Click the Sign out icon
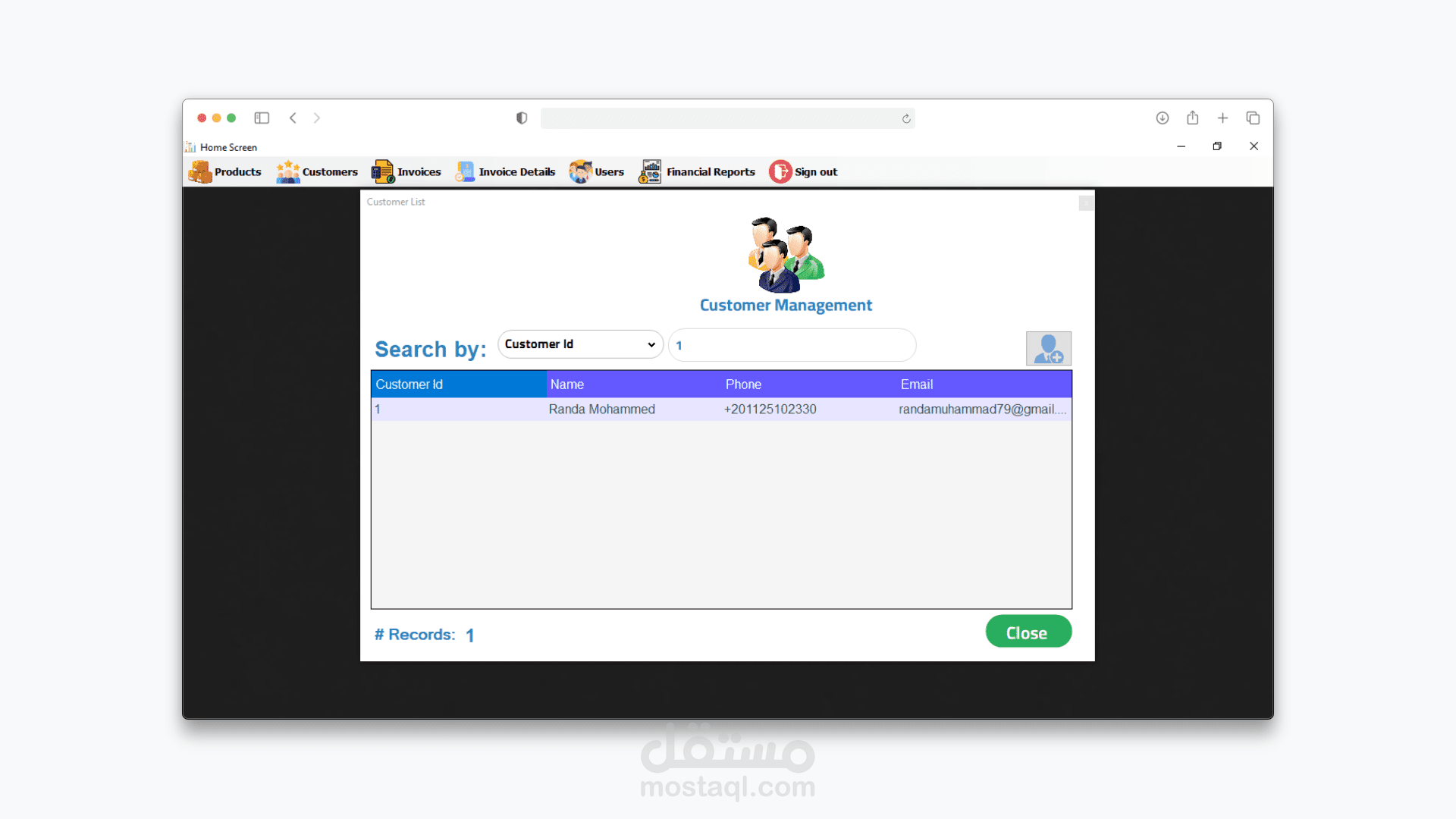Viewport: 1456px width, 819px height. point(780,172)
